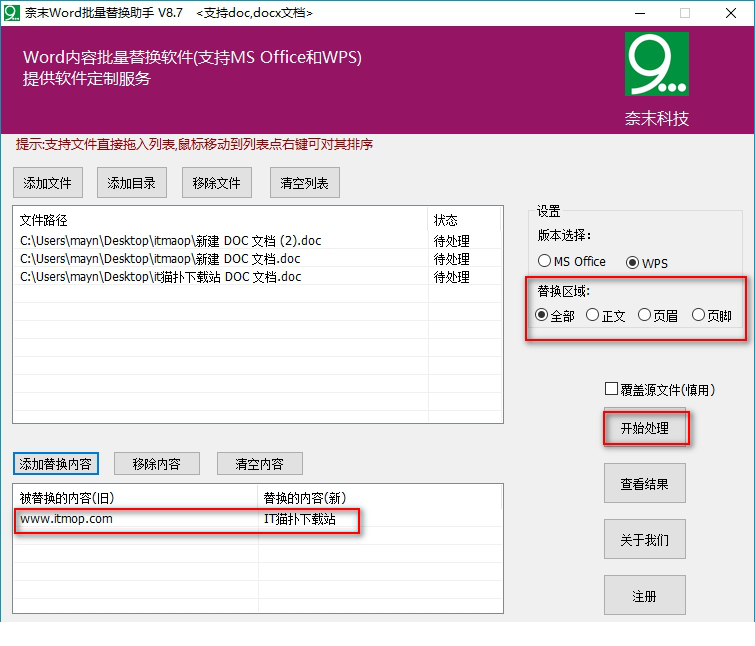Start processing with 开始处理 button
755x646 pixels.
click(x=644, y=428)
